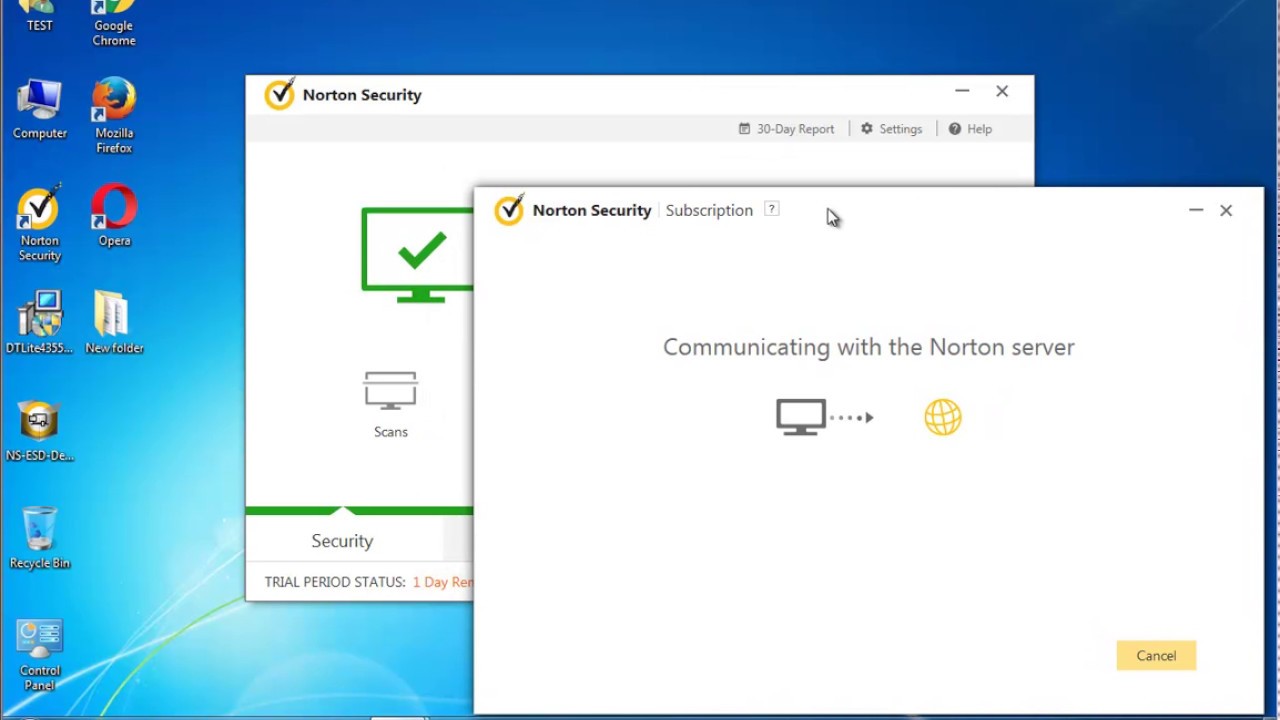Cancel the server communication
The height and width of the screenshot is (720, 1280).
click(x=1156, y=656)
